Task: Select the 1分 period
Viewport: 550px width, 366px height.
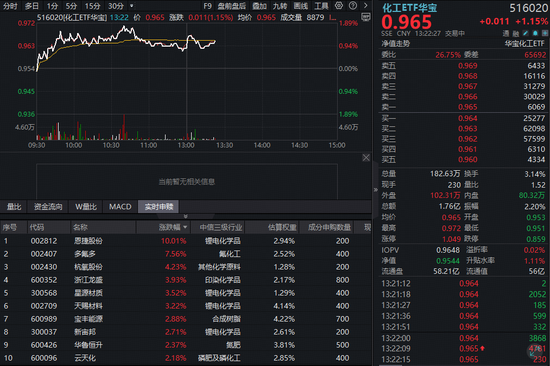Action: tap(52, 6)
